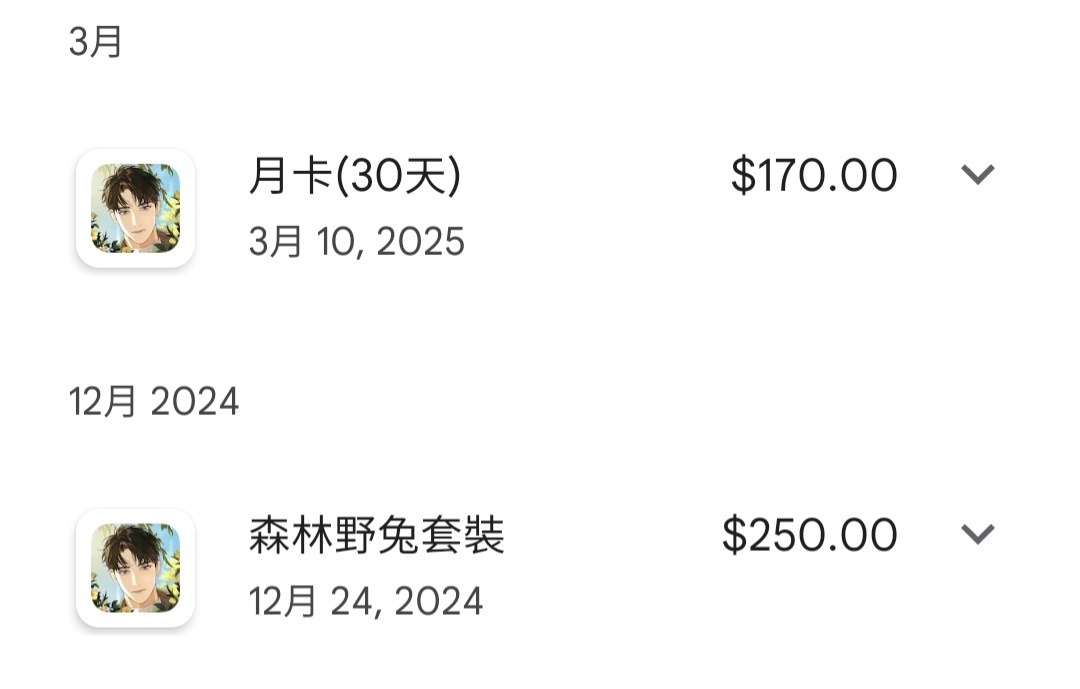Expand the $170.00 purchase details chevron
This screenshot has height=689, width=1080.
coord(977,174)
